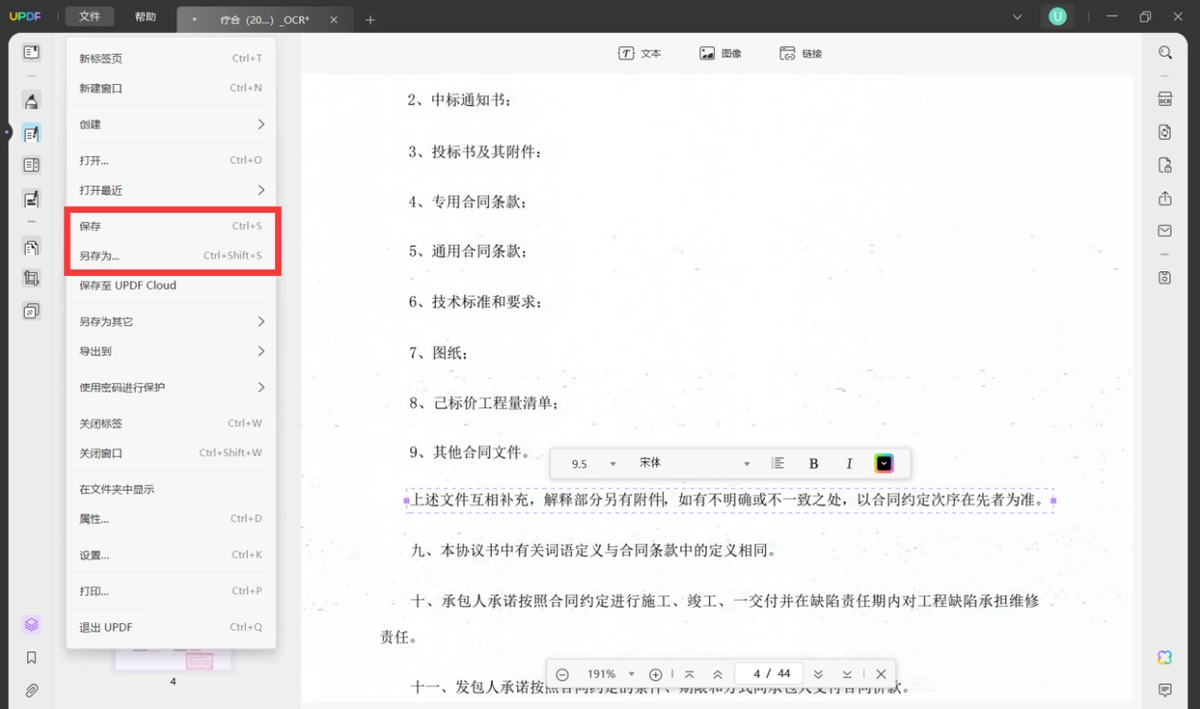Viewport: 1200px width, 709px height.
Task: Toggle italic formatting
Action: 849,463
